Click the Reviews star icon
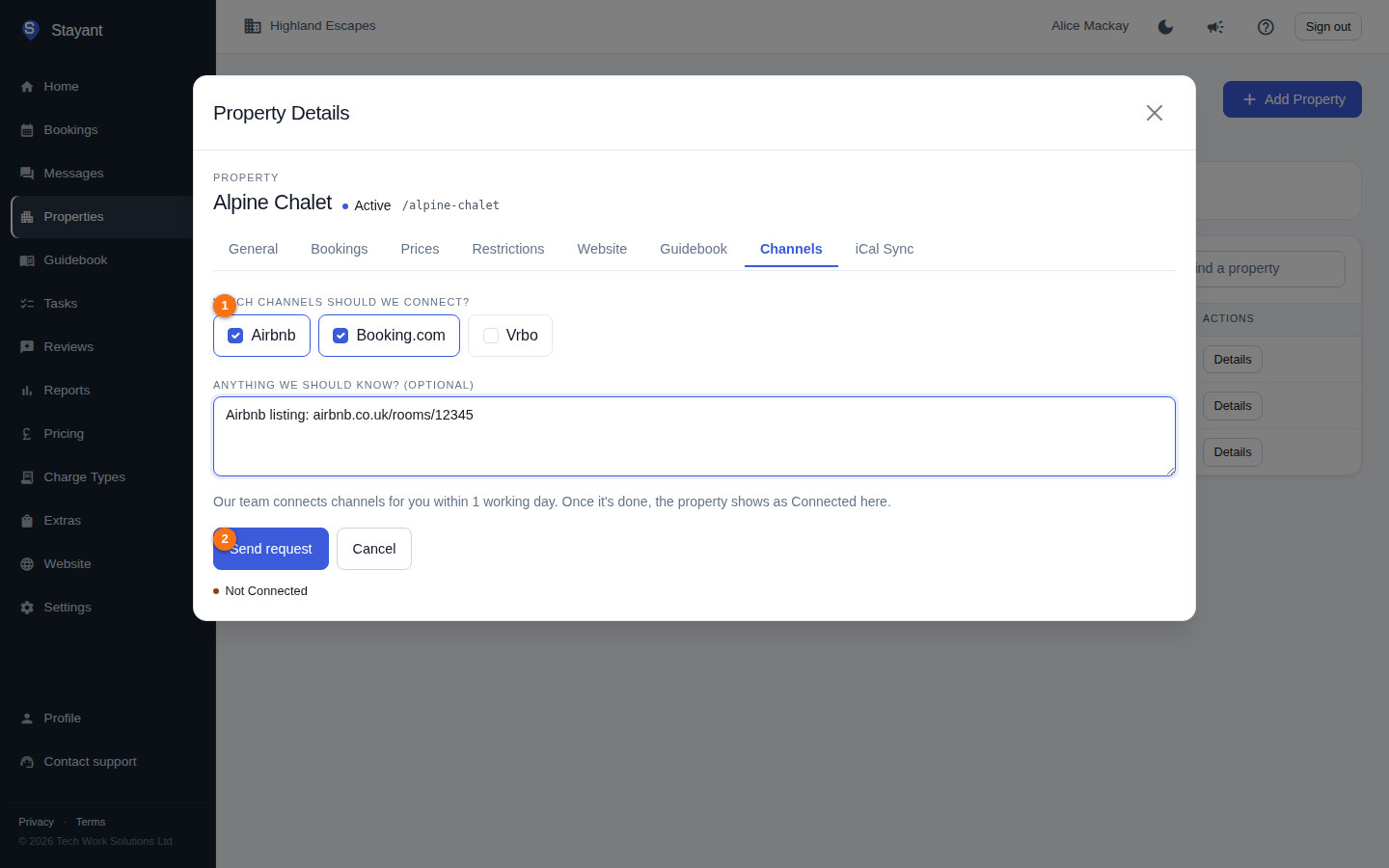Image resolution: width=1389 pixels, height=868 pixels. [x=27, y=347]
